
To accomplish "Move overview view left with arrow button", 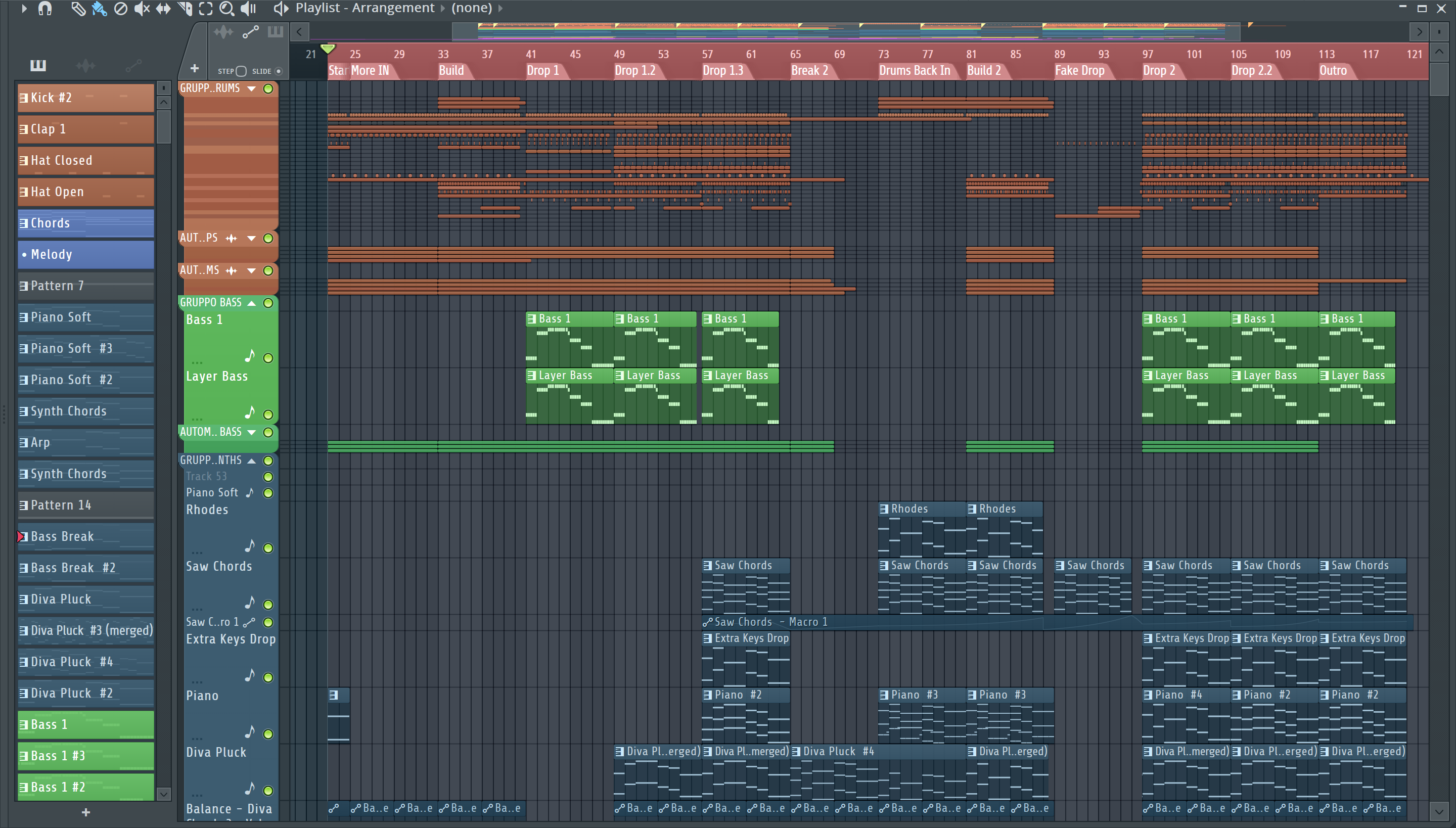I will click(300, 32).
